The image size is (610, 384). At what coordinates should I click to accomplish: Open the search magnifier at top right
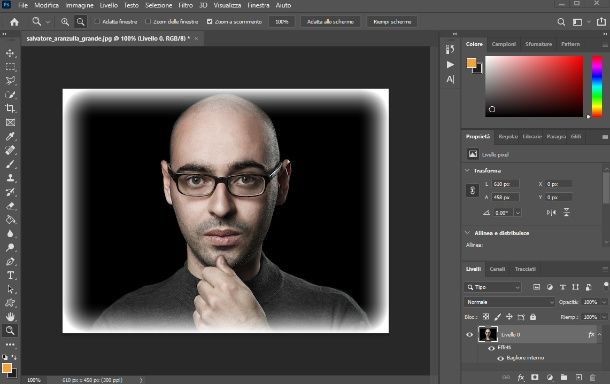(561, 22)
